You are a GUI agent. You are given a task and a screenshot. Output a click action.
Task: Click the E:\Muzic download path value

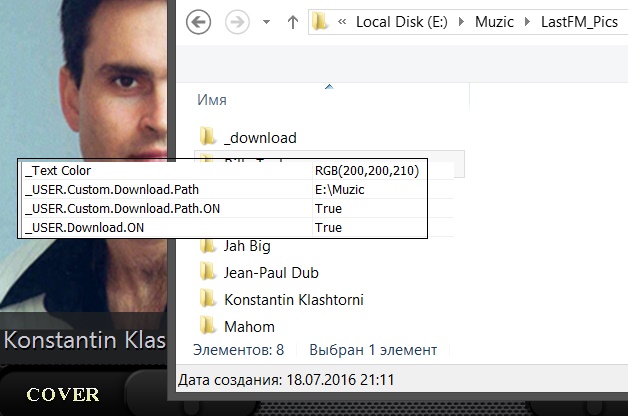click(337, 190)
